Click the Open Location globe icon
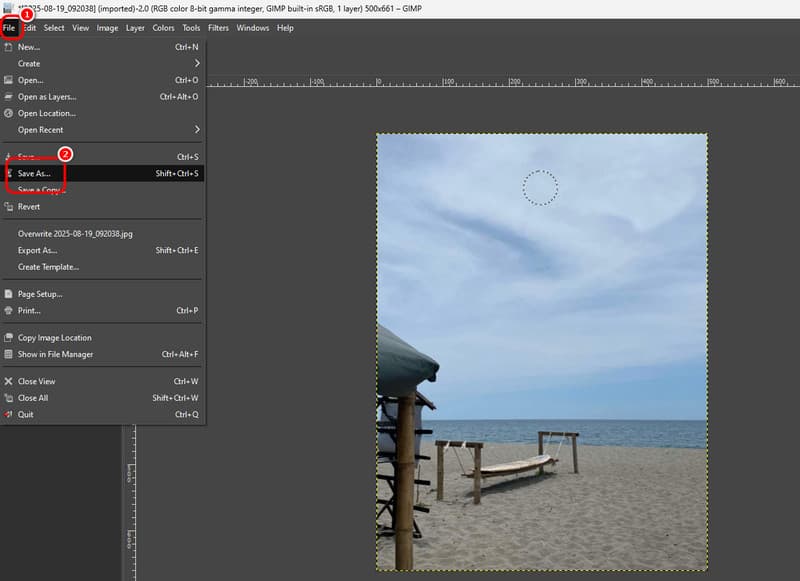The width and height of the screenshot is (800, 581). click(x=8, y=113)
